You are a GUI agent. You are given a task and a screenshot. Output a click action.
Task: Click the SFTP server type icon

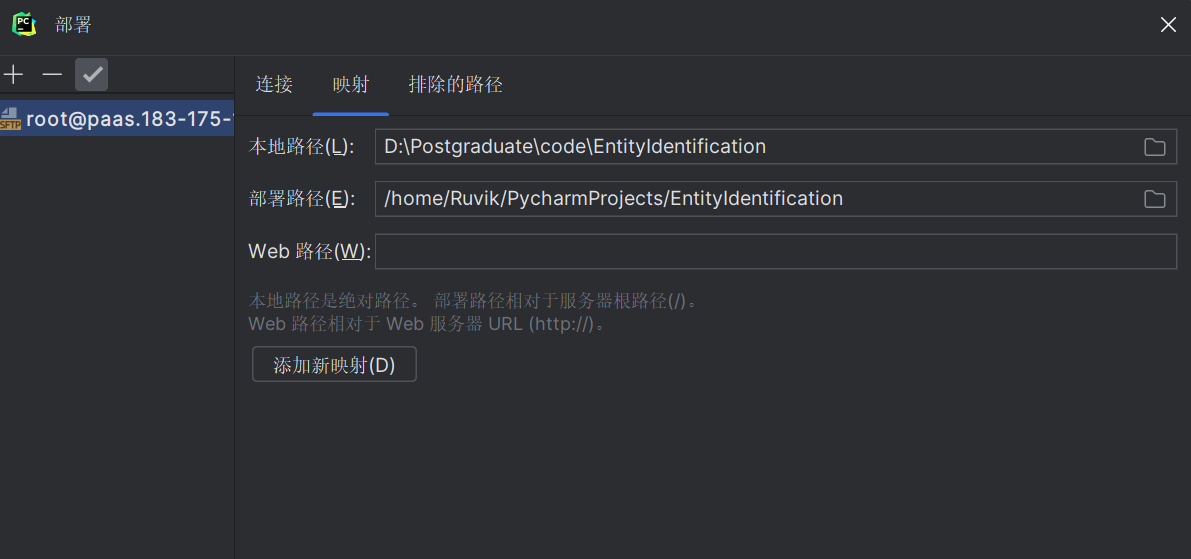tap(10, 119)
